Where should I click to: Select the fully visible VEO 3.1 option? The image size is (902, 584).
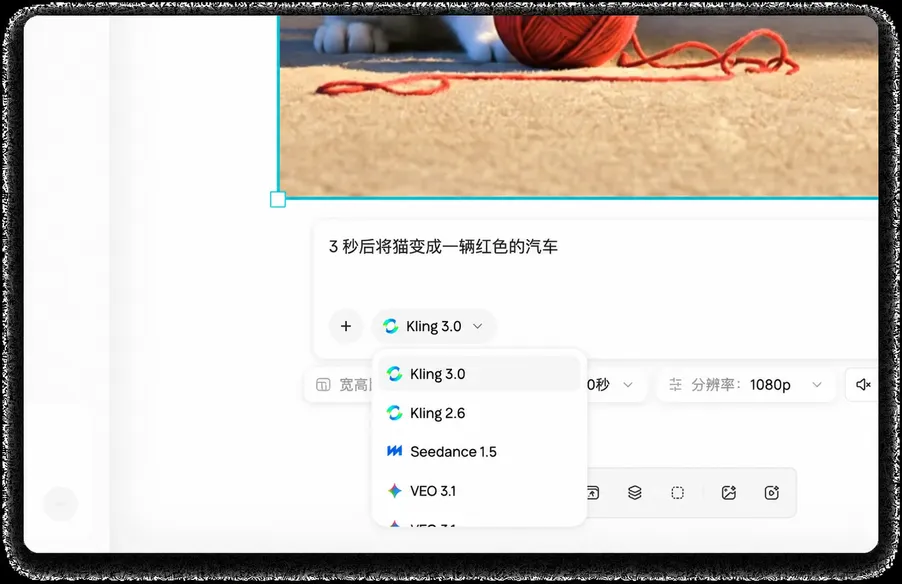coord(479,491)
